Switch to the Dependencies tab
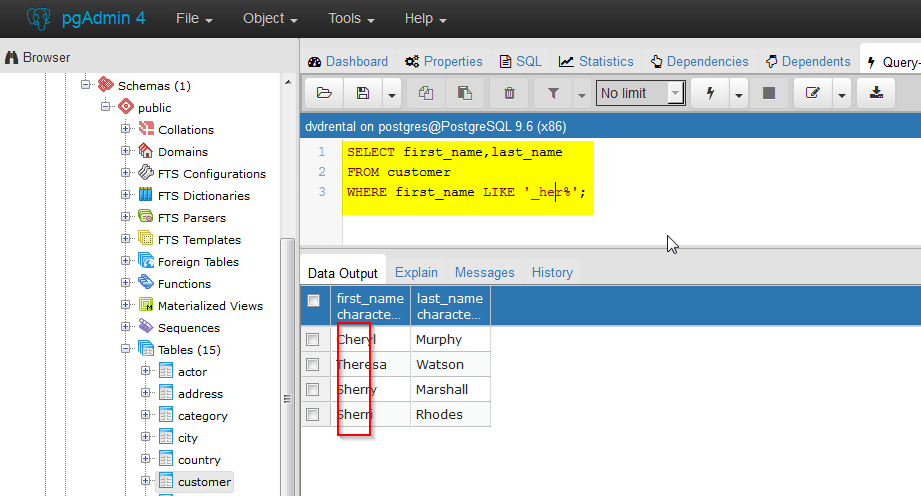921x496 pixels. click(x=700, y=61)
